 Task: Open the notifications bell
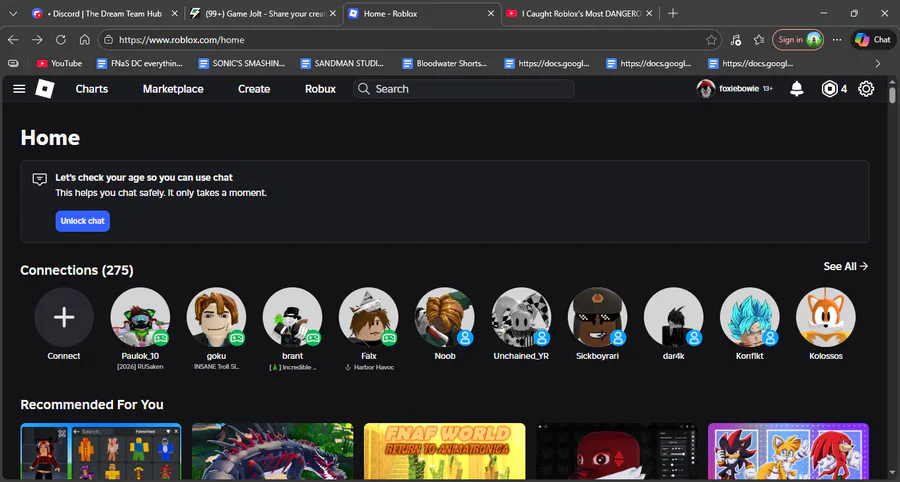[797, 89]
